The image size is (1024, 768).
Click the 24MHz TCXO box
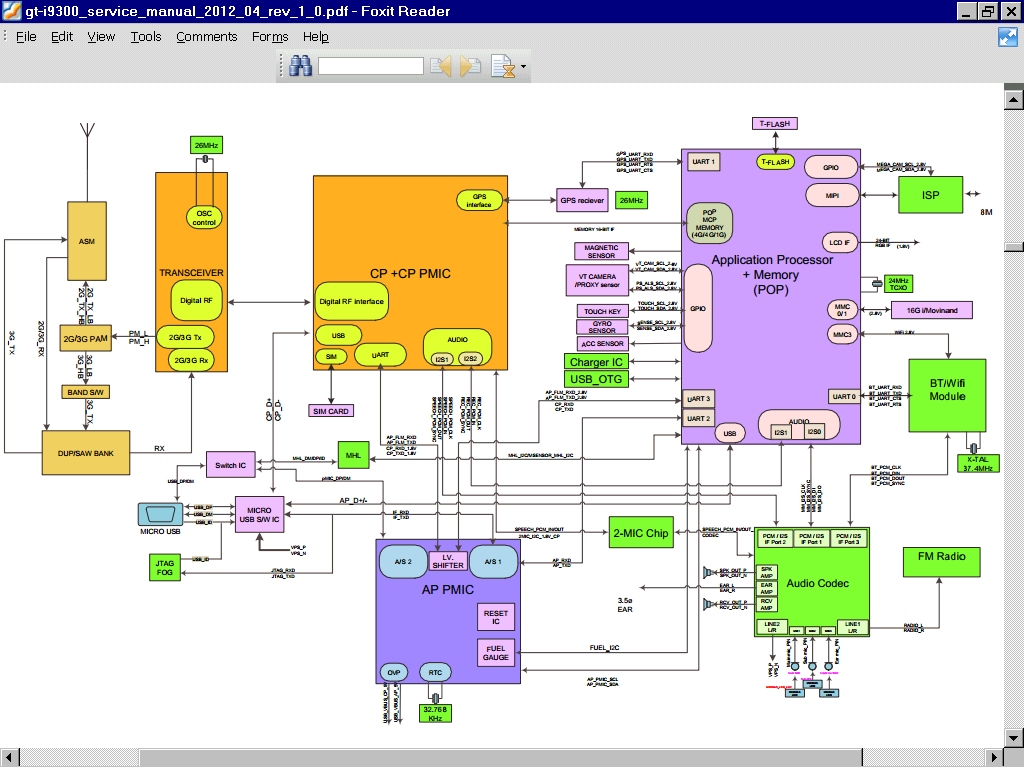coord(898,283)
